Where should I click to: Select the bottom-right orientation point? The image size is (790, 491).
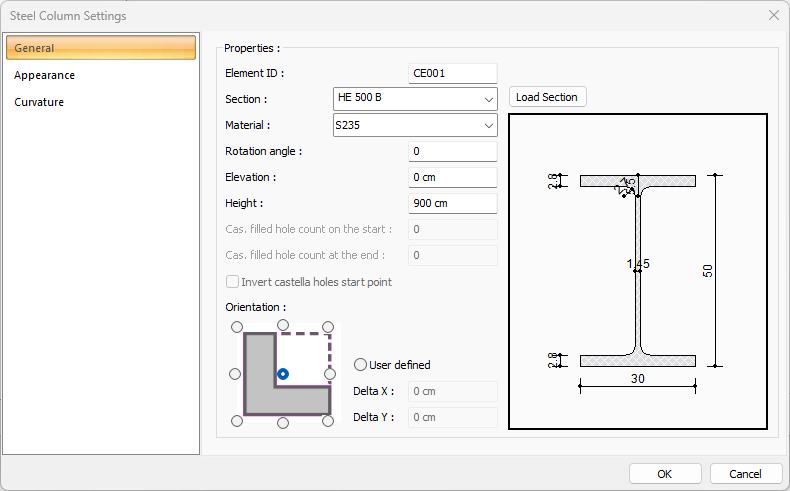(330, 421)
